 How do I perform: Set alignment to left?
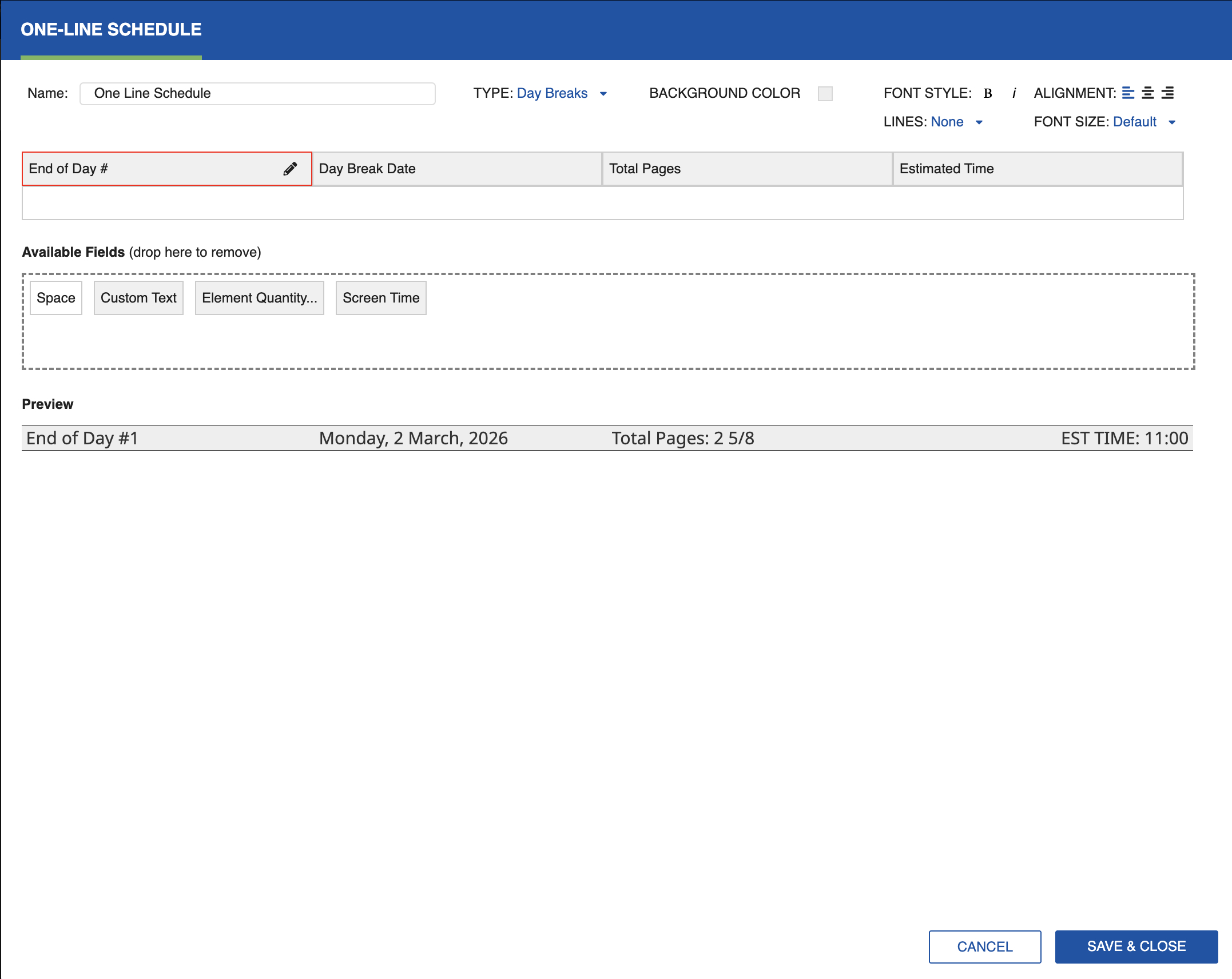[x=1129, y=93]
